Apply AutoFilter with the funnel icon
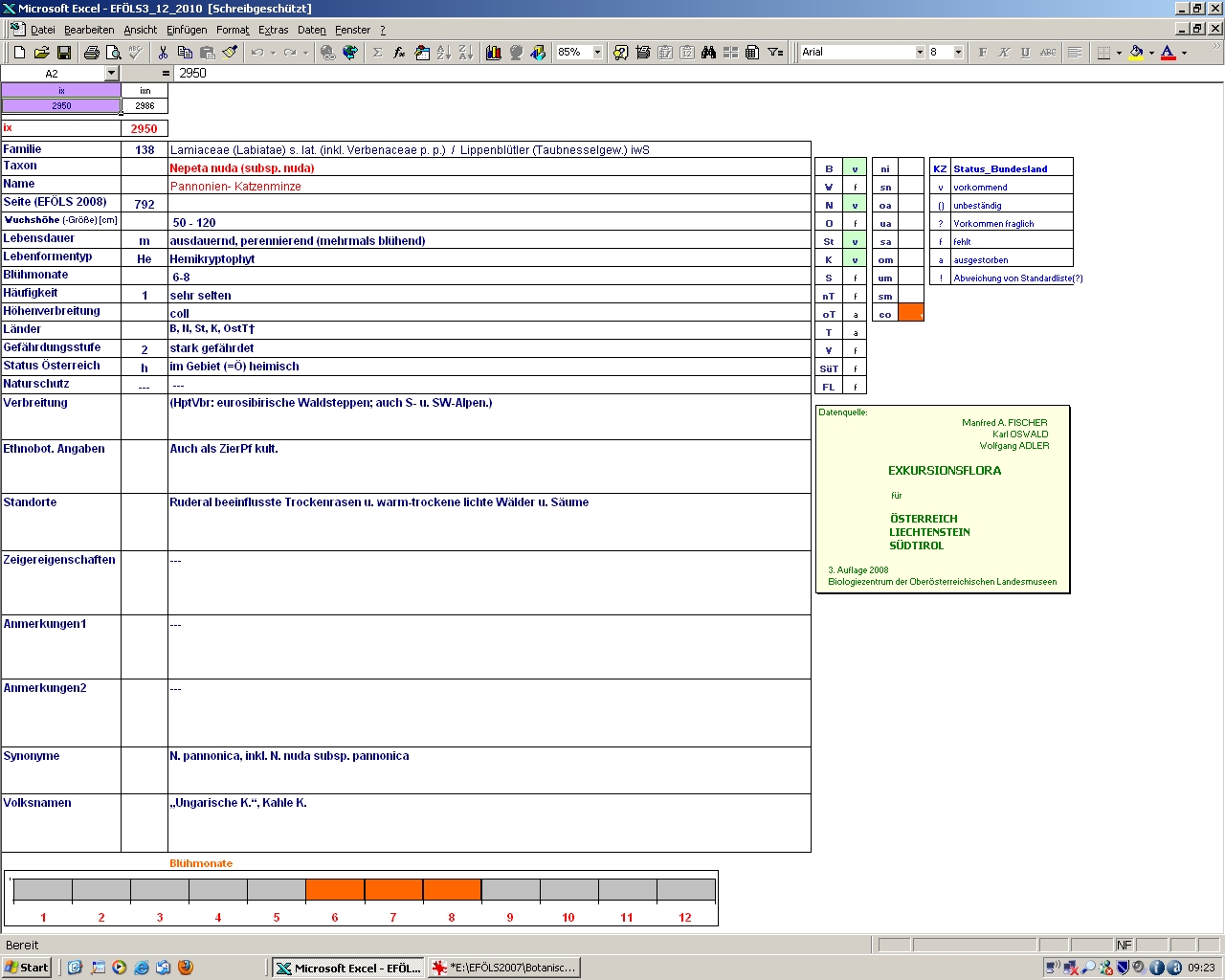The height and width of the screenshot is (980, 1225). (x=775, y=53)
